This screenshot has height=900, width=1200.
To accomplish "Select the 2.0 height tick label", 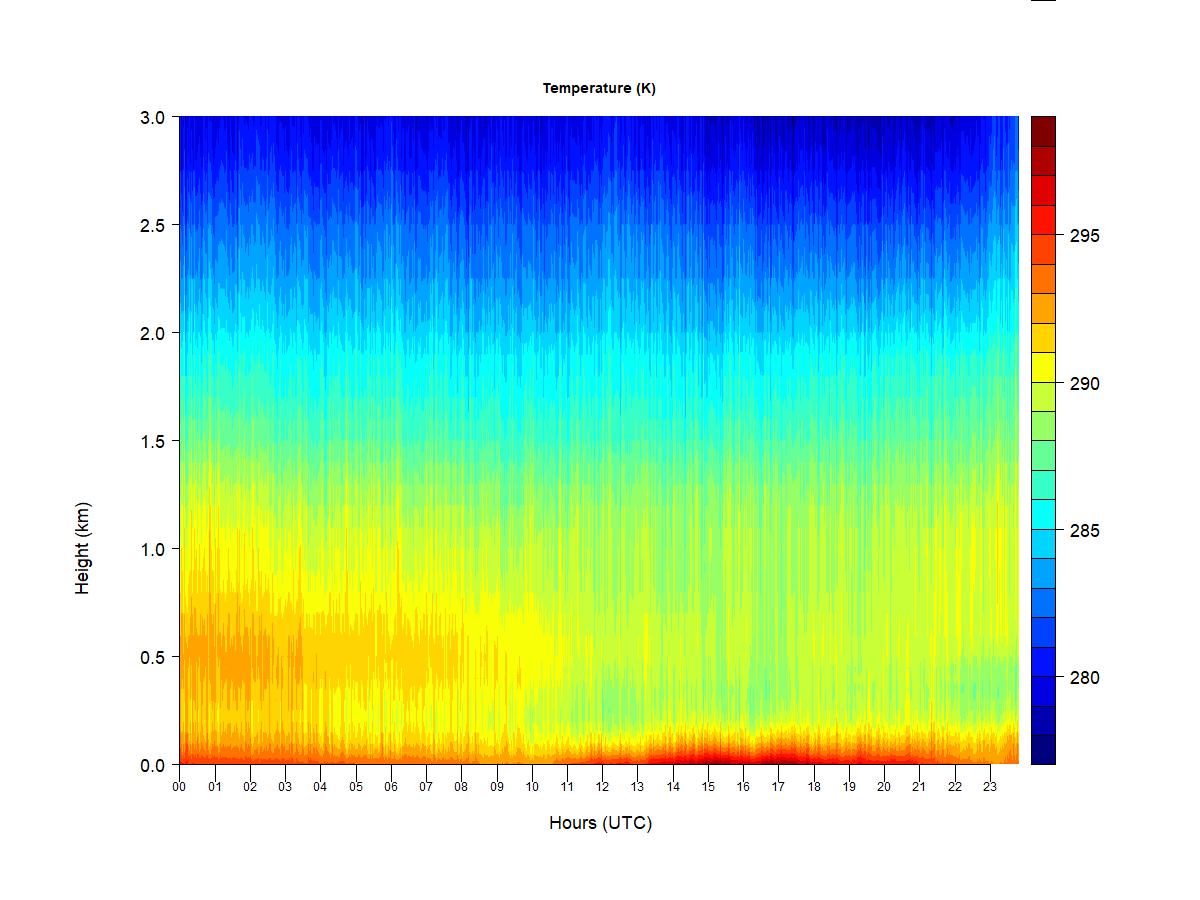I will 152,333.
